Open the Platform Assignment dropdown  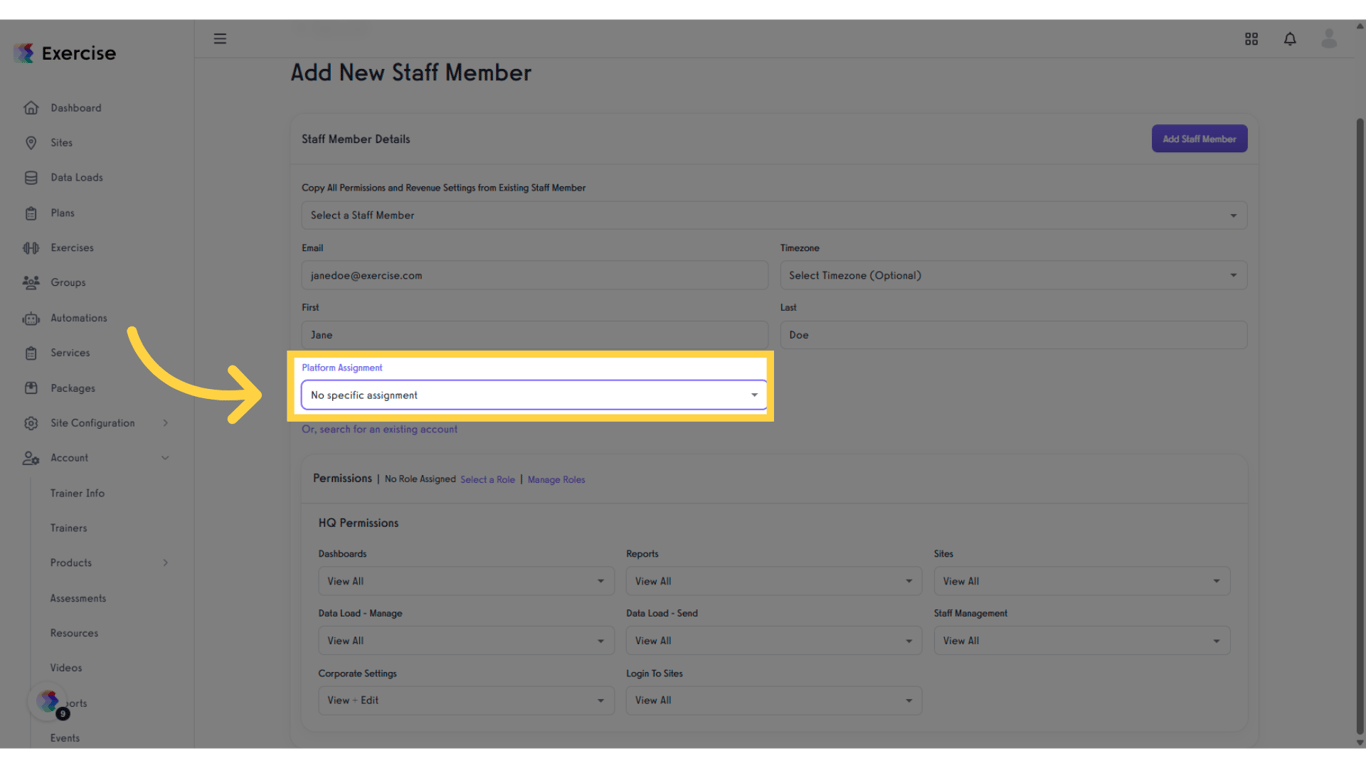(534, 395)
